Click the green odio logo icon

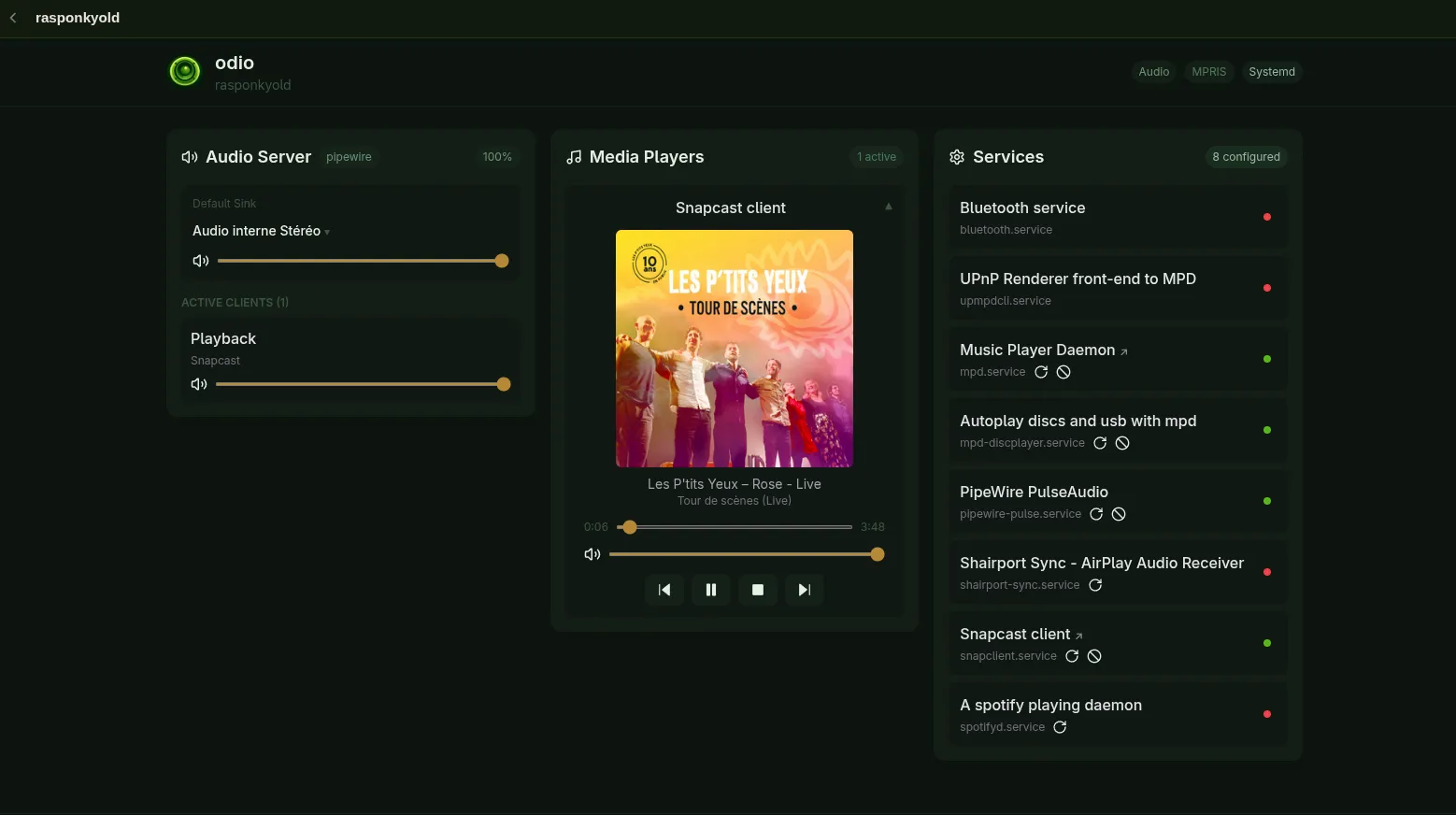coord(185,71)
